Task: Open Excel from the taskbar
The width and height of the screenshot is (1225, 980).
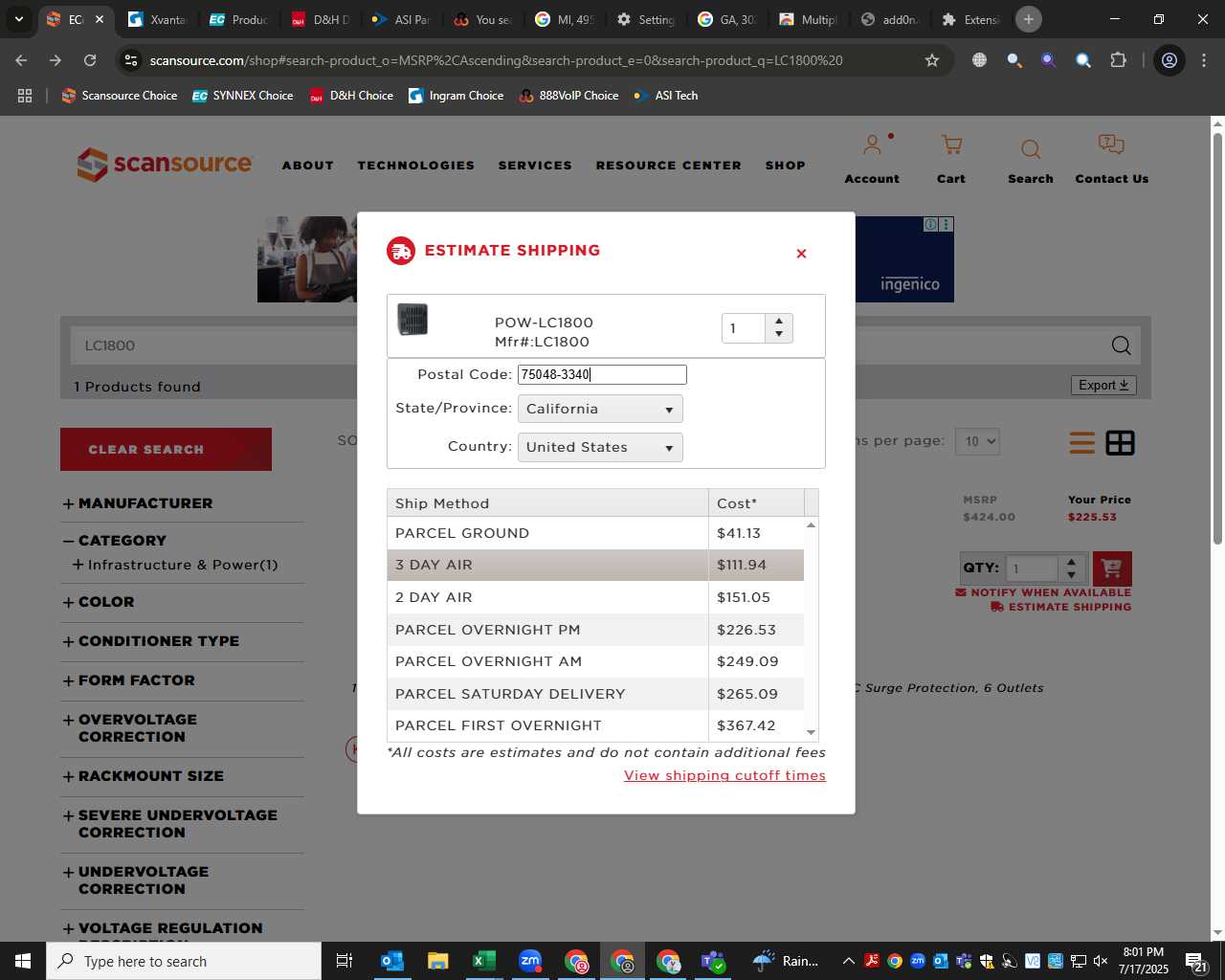Action: [483, 961]
